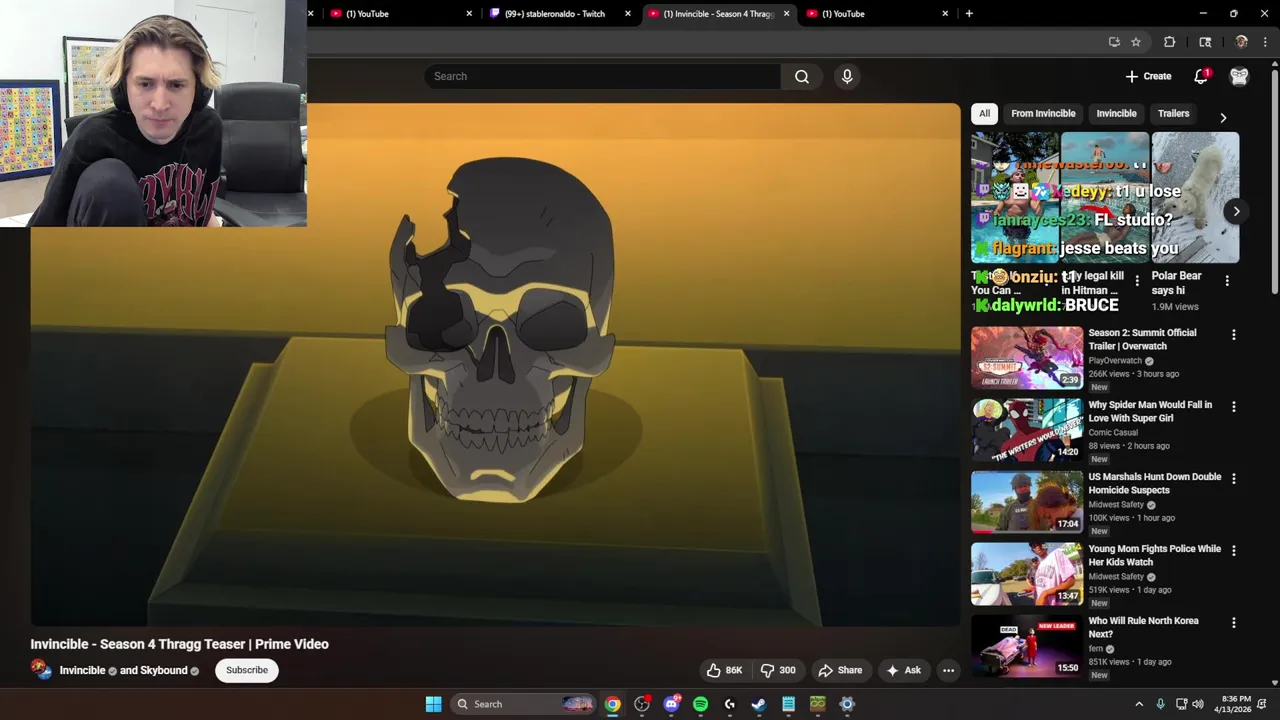The width and height of the screenshot is (1280, 720).
Task: Open the Logitech G Hub taskbar icon
Action: click(x=729, y=704)
